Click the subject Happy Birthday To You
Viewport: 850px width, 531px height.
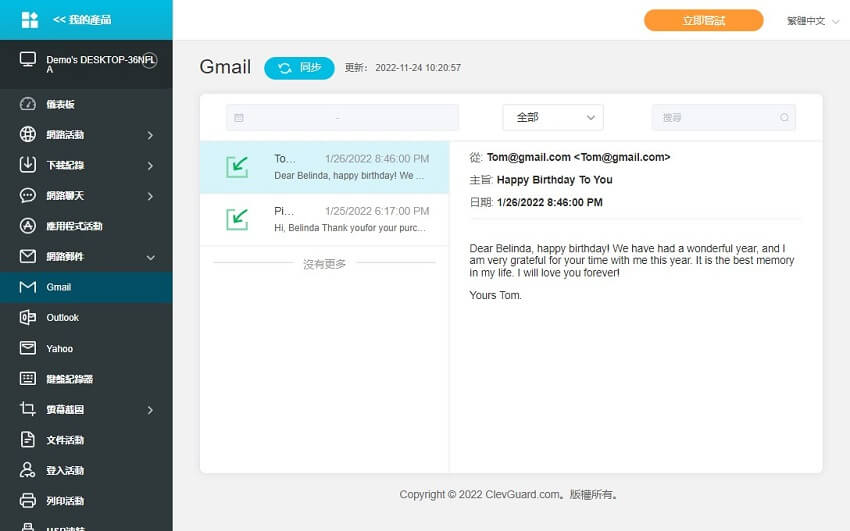point(555,180)
